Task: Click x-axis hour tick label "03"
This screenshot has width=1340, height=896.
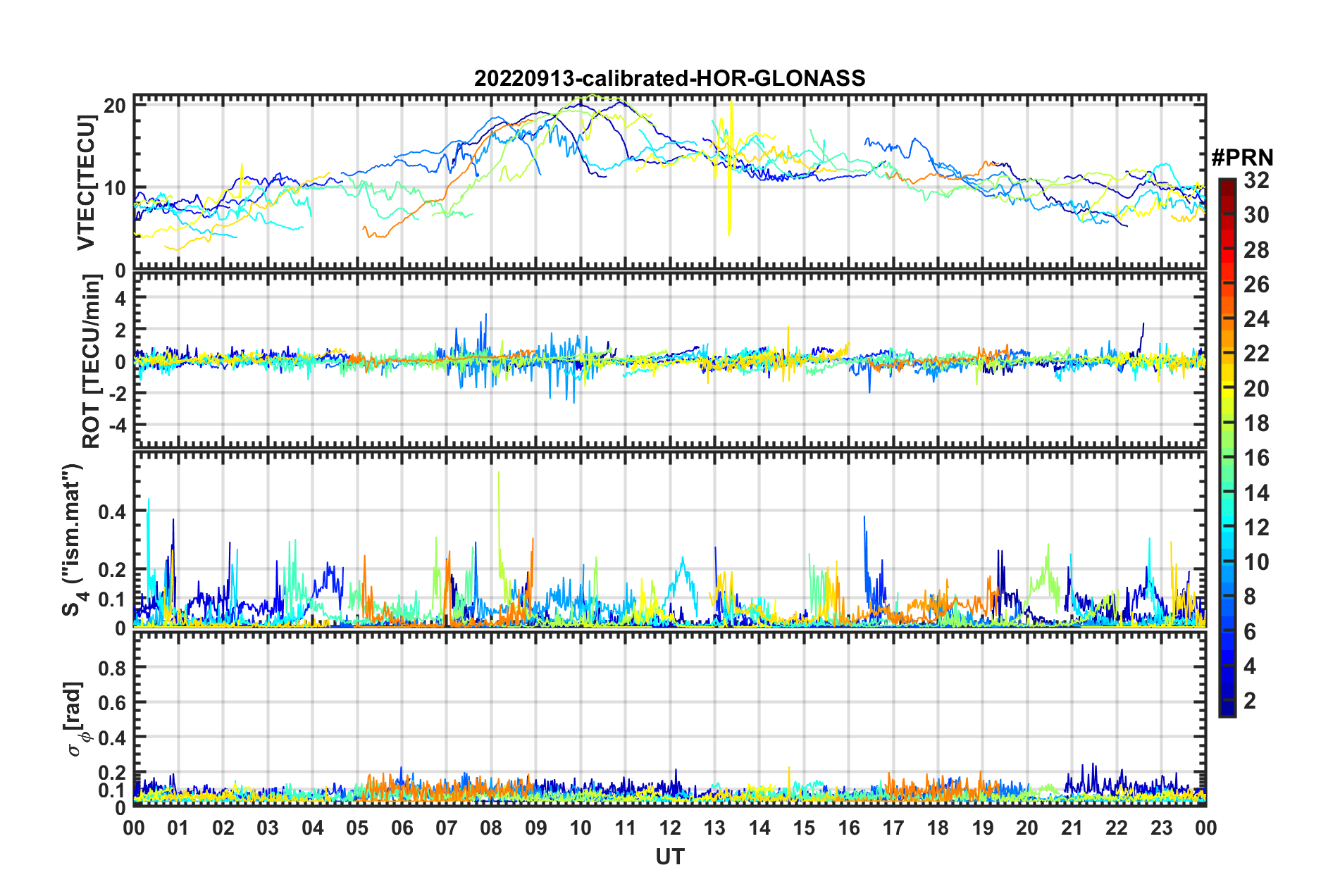Action: click(x=268, y=828)
